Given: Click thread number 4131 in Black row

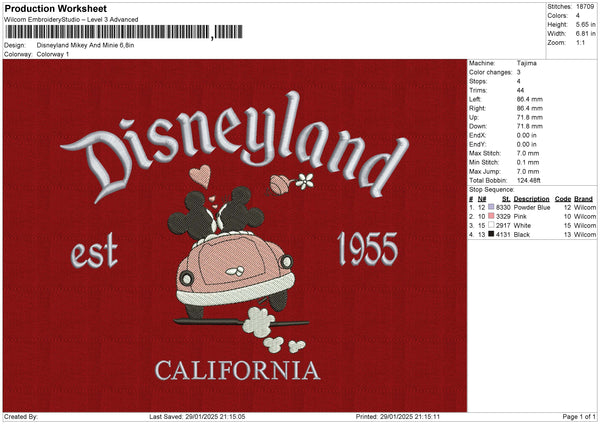Looking at the screenshot, I should tap(503, 235).
